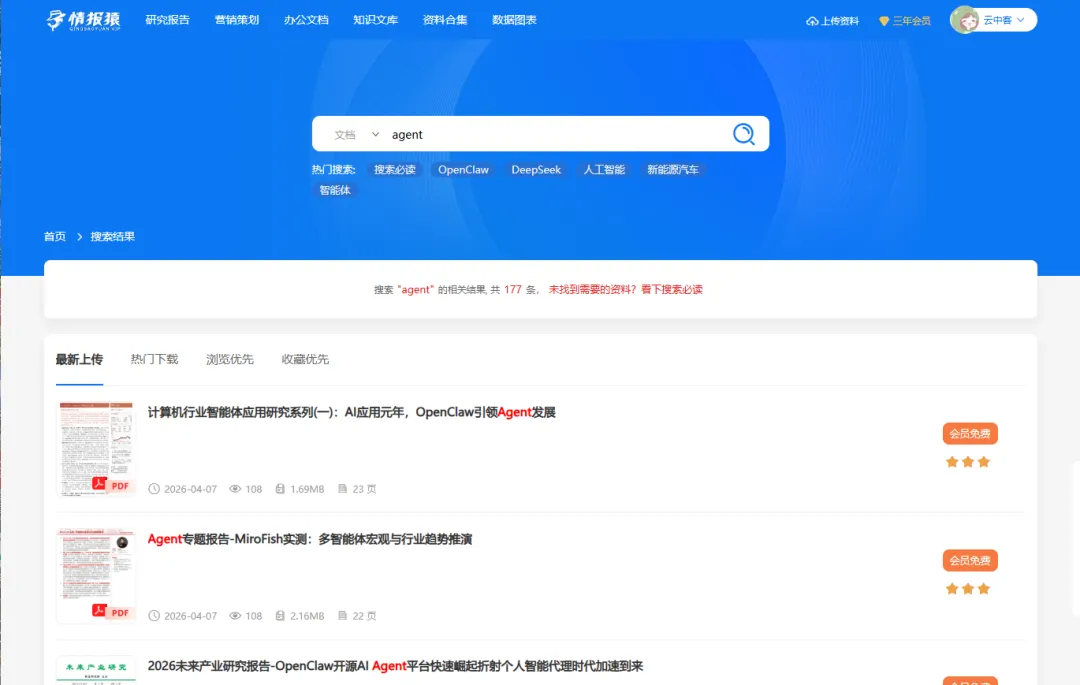The image size is (1080, 685).
Task: Click the upload cloud icon
Action: tap(812, 21)
